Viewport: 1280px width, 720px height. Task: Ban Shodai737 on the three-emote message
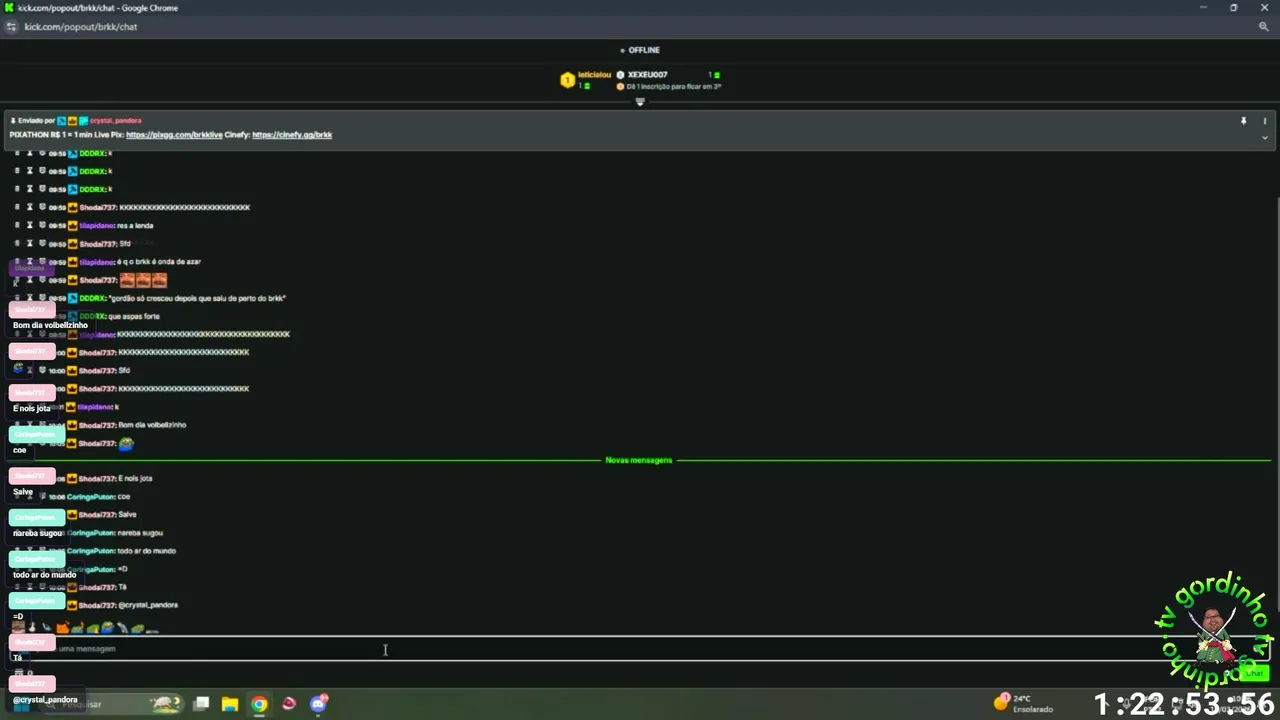pyautogui.click(x=42, y=281)
